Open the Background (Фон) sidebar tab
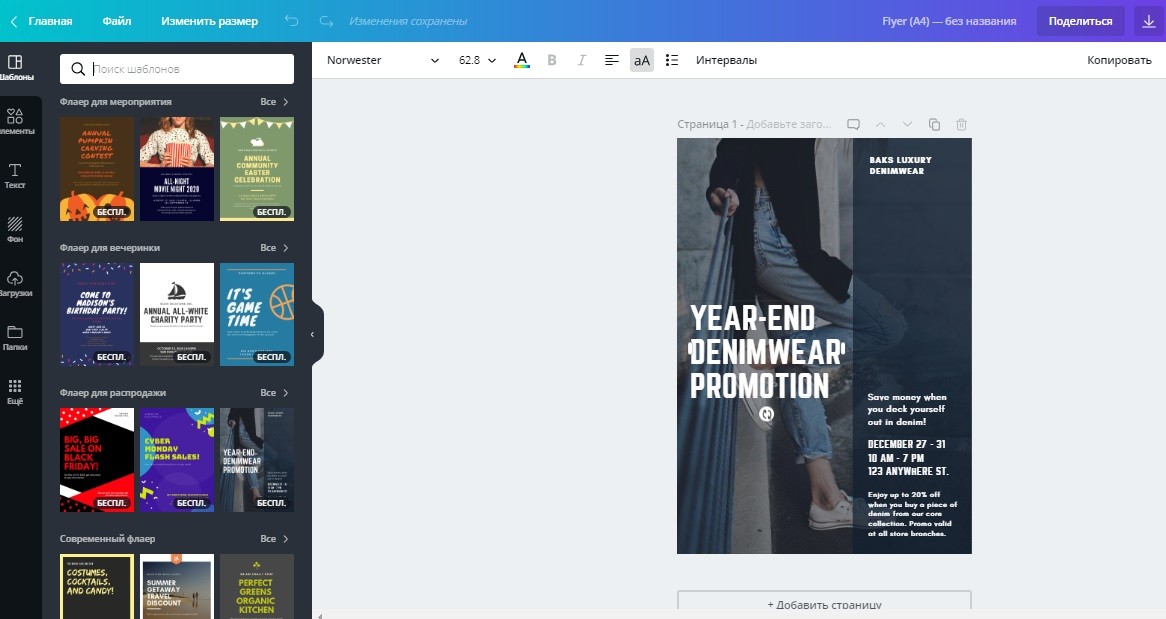Screen dimensions: 1166x619 click(x=16, y=230)
